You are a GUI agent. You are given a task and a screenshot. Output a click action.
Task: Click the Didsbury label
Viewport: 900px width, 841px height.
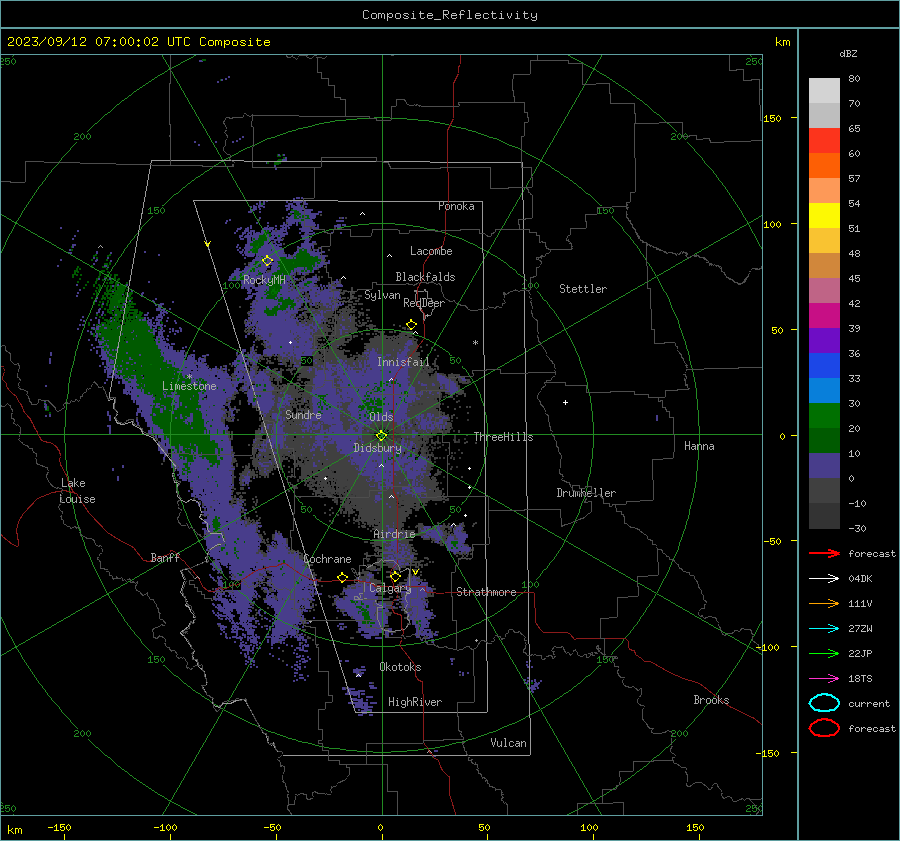click(377, 448)
